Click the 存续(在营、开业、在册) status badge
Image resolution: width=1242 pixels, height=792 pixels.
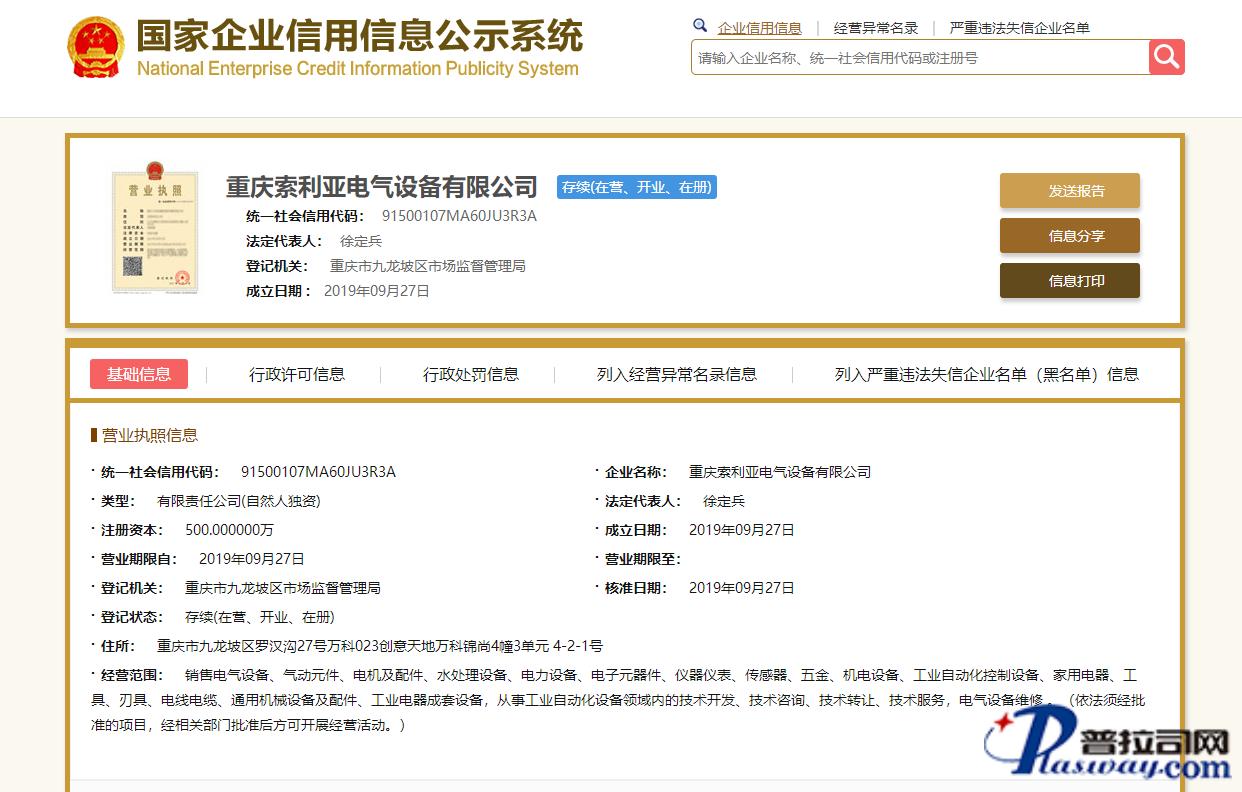click(x=637, y=187)
